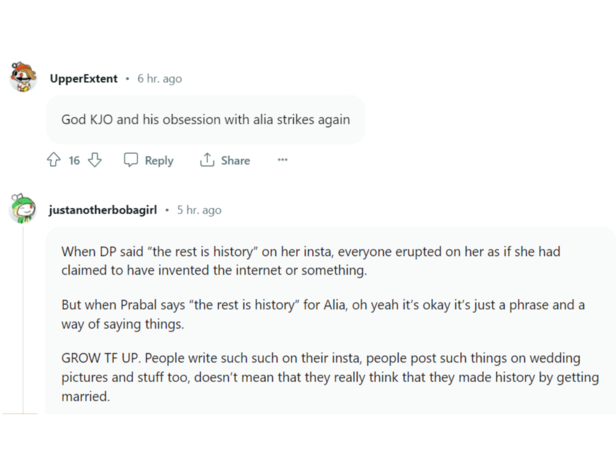Click the vote count showing 16
The image size is (616, 462).
tap(74, 160)
